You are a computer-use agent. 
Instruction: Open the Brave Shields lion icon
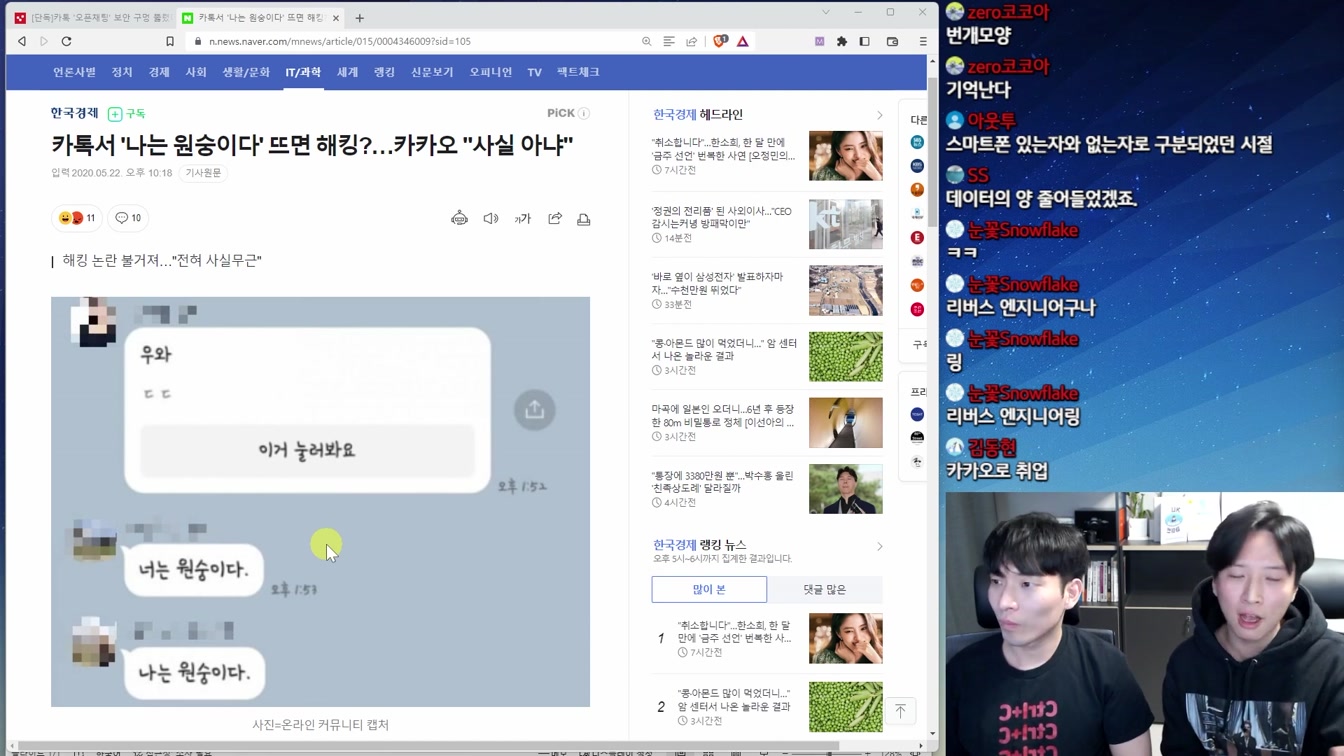pyautogui.click(x=720, y=41)
